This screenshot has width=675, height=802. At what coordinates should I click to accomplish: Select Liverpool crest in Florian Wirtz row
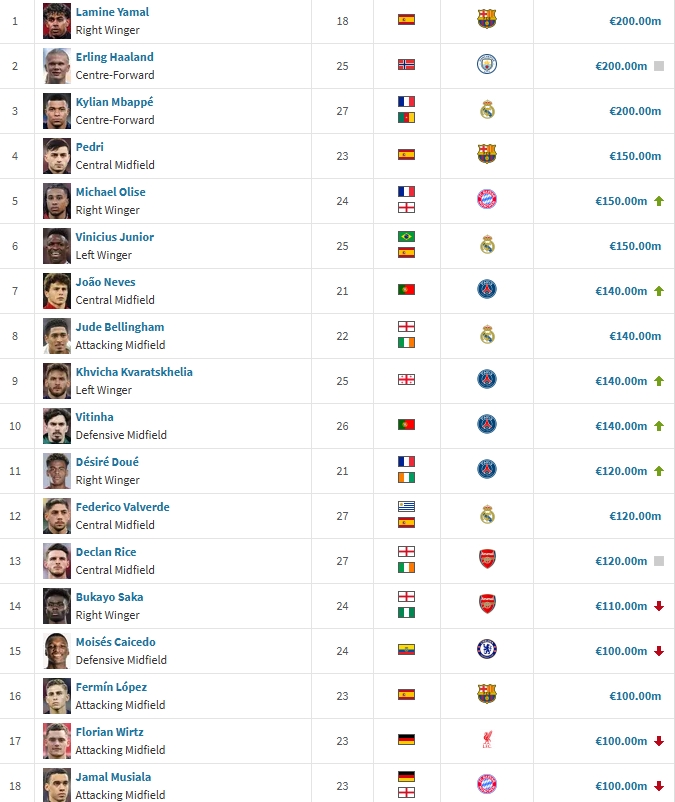(487, 740)
